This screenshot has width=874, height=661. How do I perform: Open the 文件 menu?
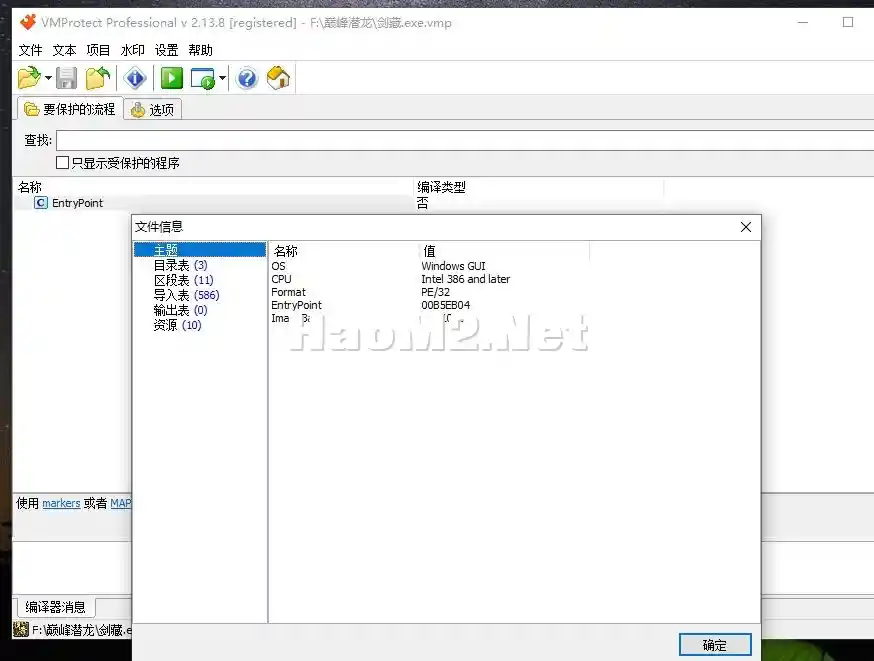[x=30, y=50]
